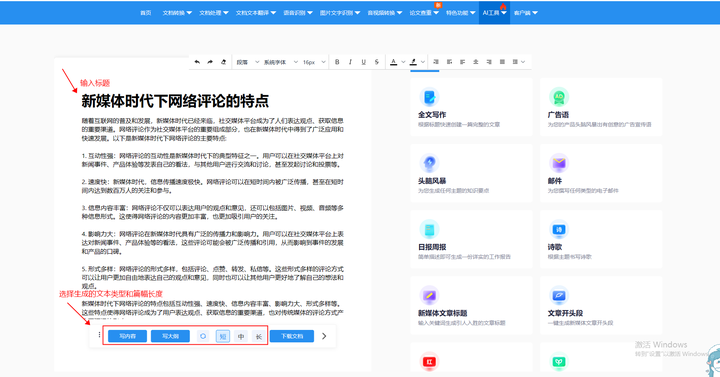The image size is (720, 377).
Task: Go to 首页 in top navigation
Action: tap(146, 13)
